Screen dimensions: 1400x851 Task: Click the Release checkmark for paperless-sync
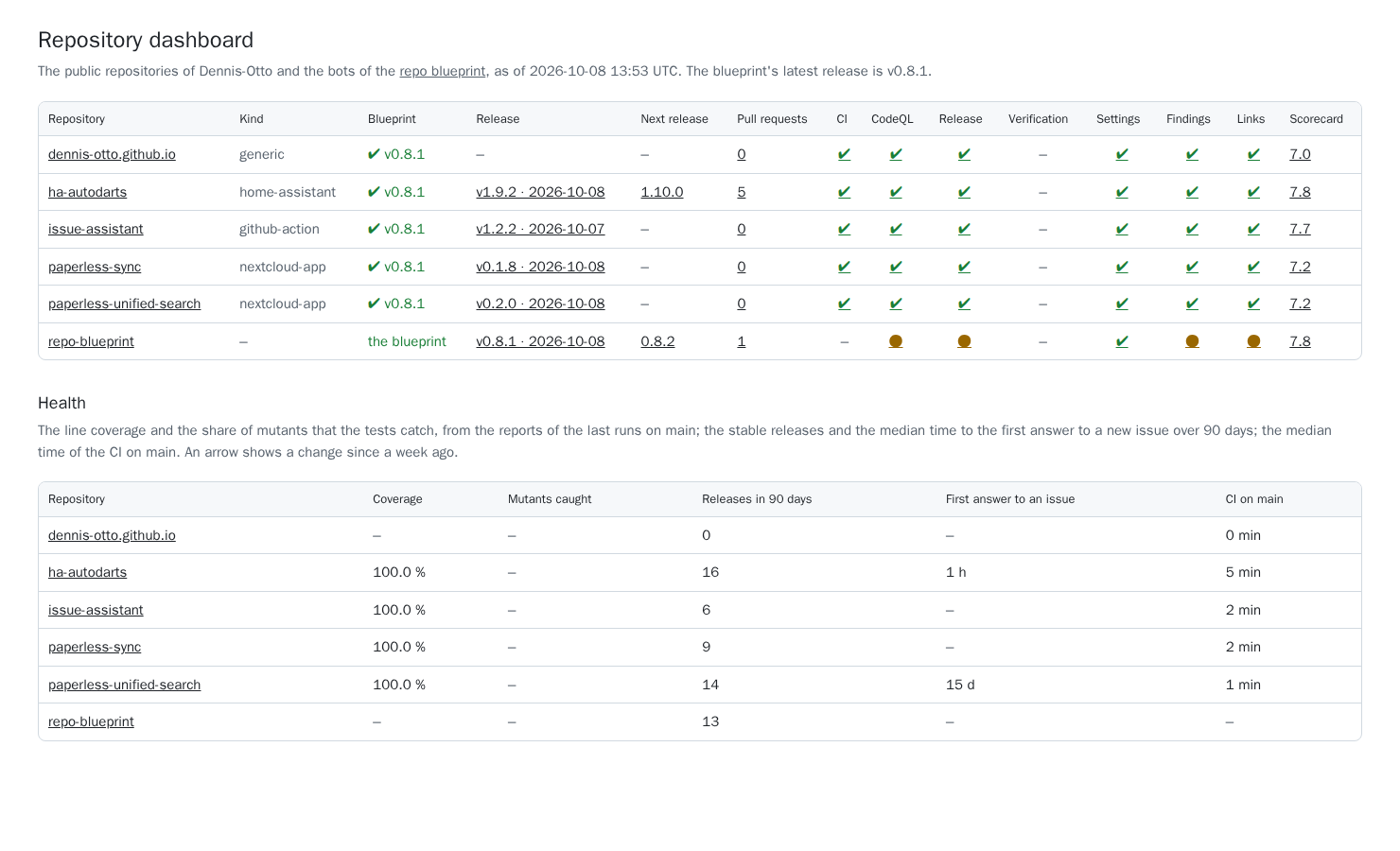(x=964, y=267)
